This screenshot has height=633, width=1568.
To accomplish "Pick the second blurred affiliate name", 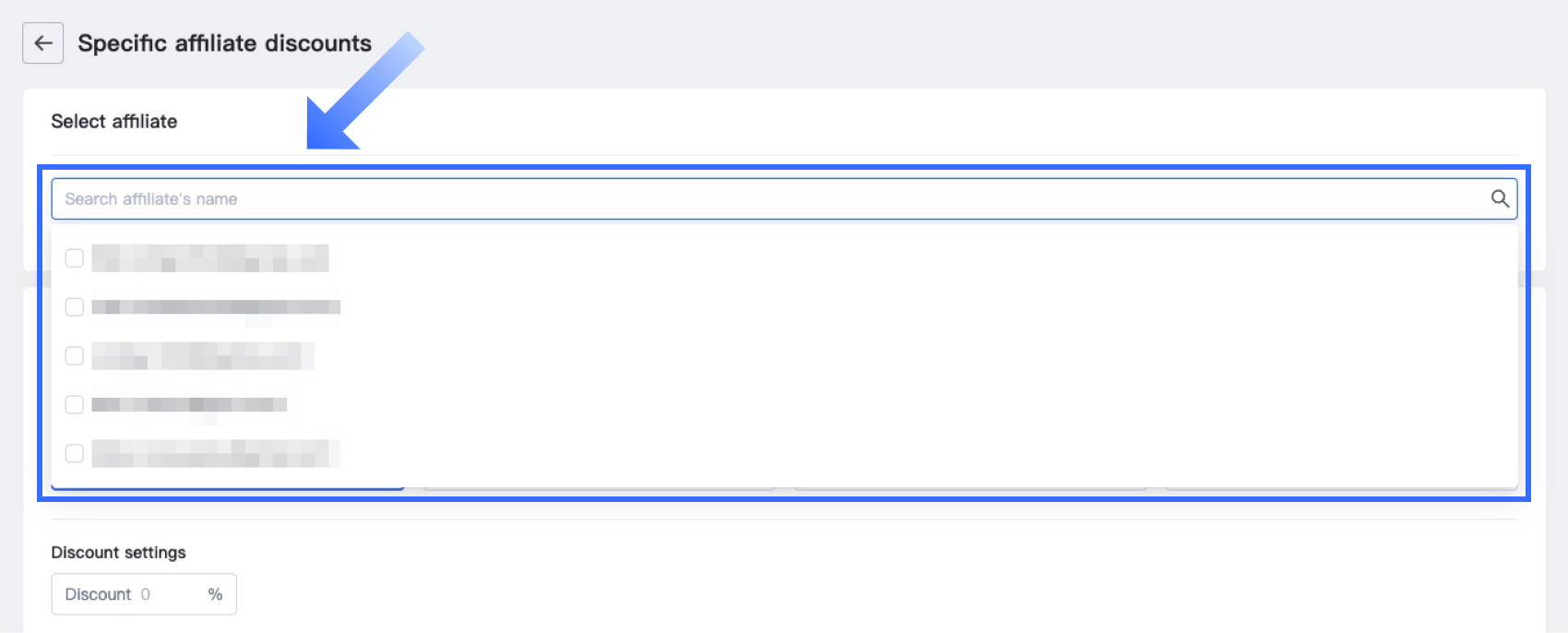I will click(x=216, y=307).
